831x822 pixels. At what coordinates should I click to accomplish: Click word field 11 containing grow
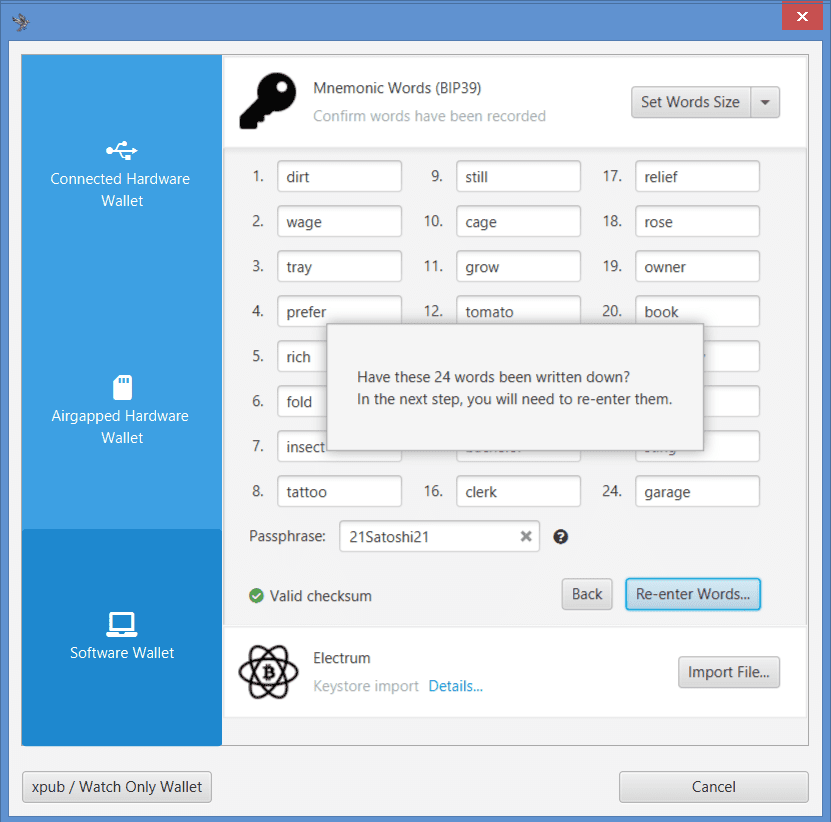click(518, 267)
